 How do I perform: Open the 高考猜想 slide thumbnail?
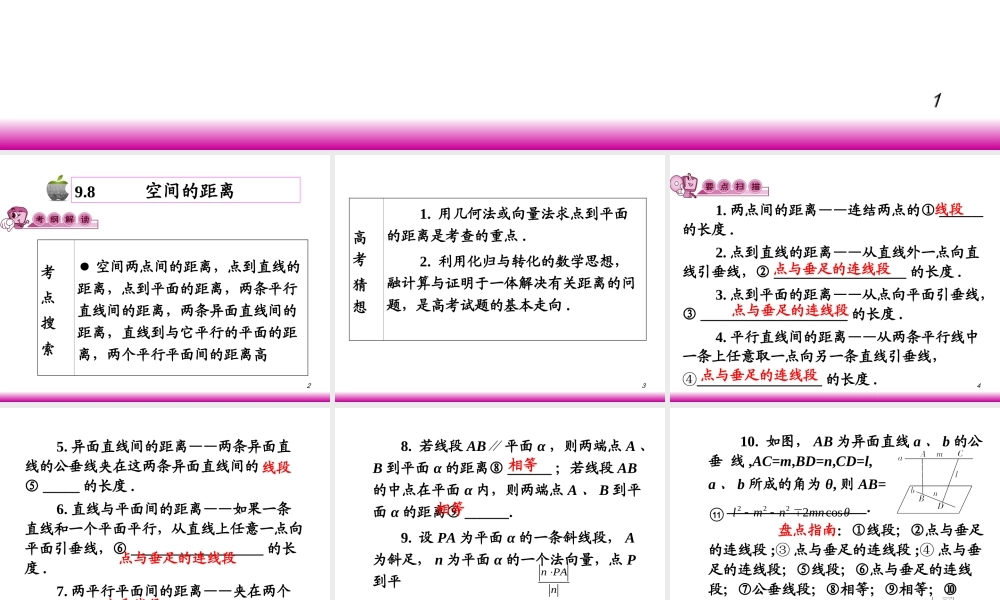tap(500, 277)
